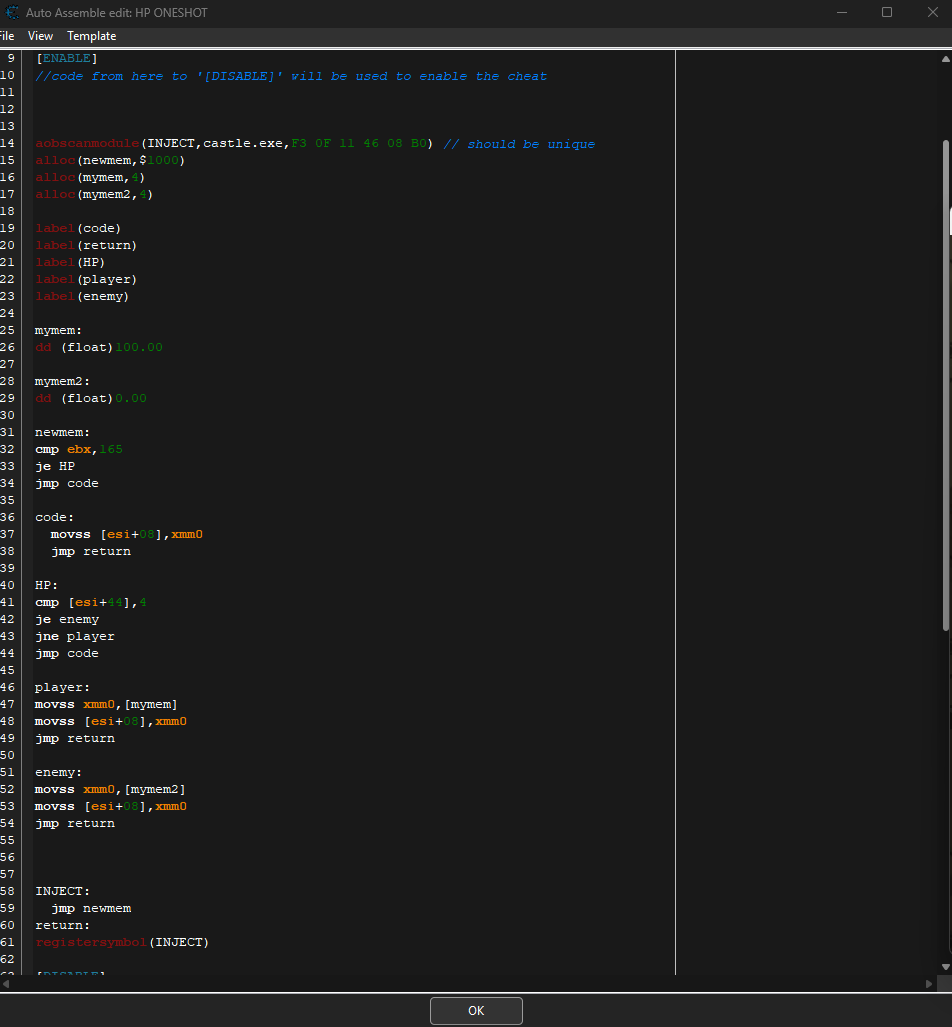Click the horizontal scrollbar right arrow
This screenshot has width=952, height=1027.
pos(930,983)
